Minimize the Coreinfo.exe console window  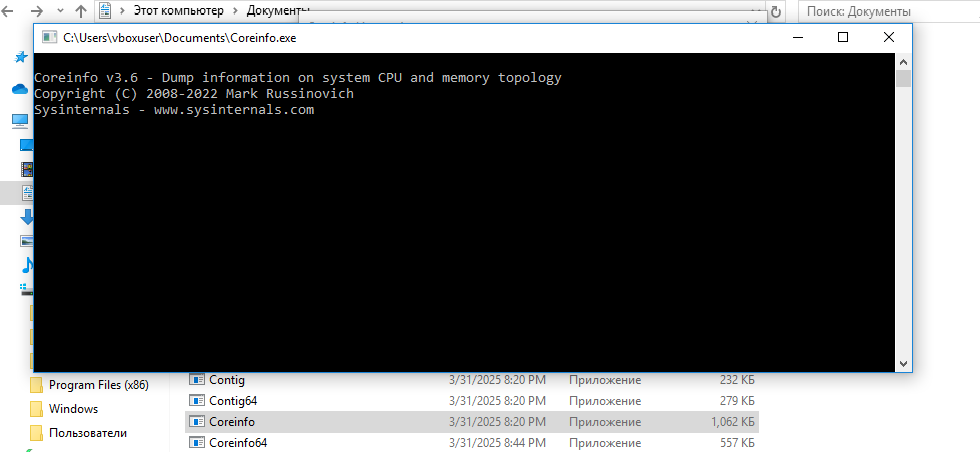[798, 38]
